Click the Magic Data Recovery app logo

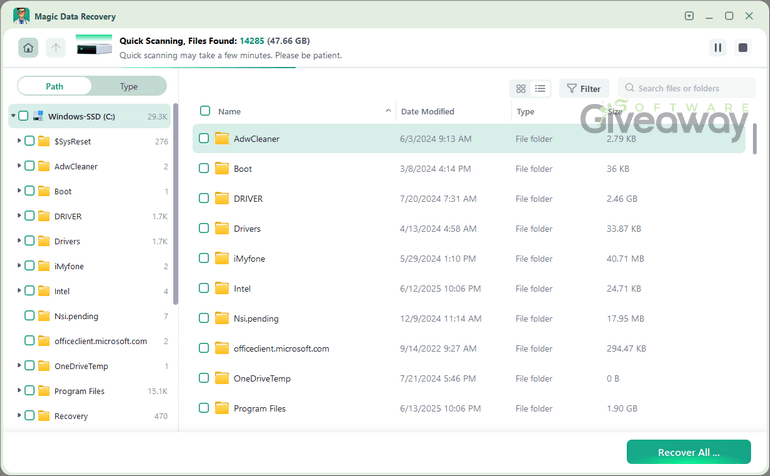tap(21, 16)
